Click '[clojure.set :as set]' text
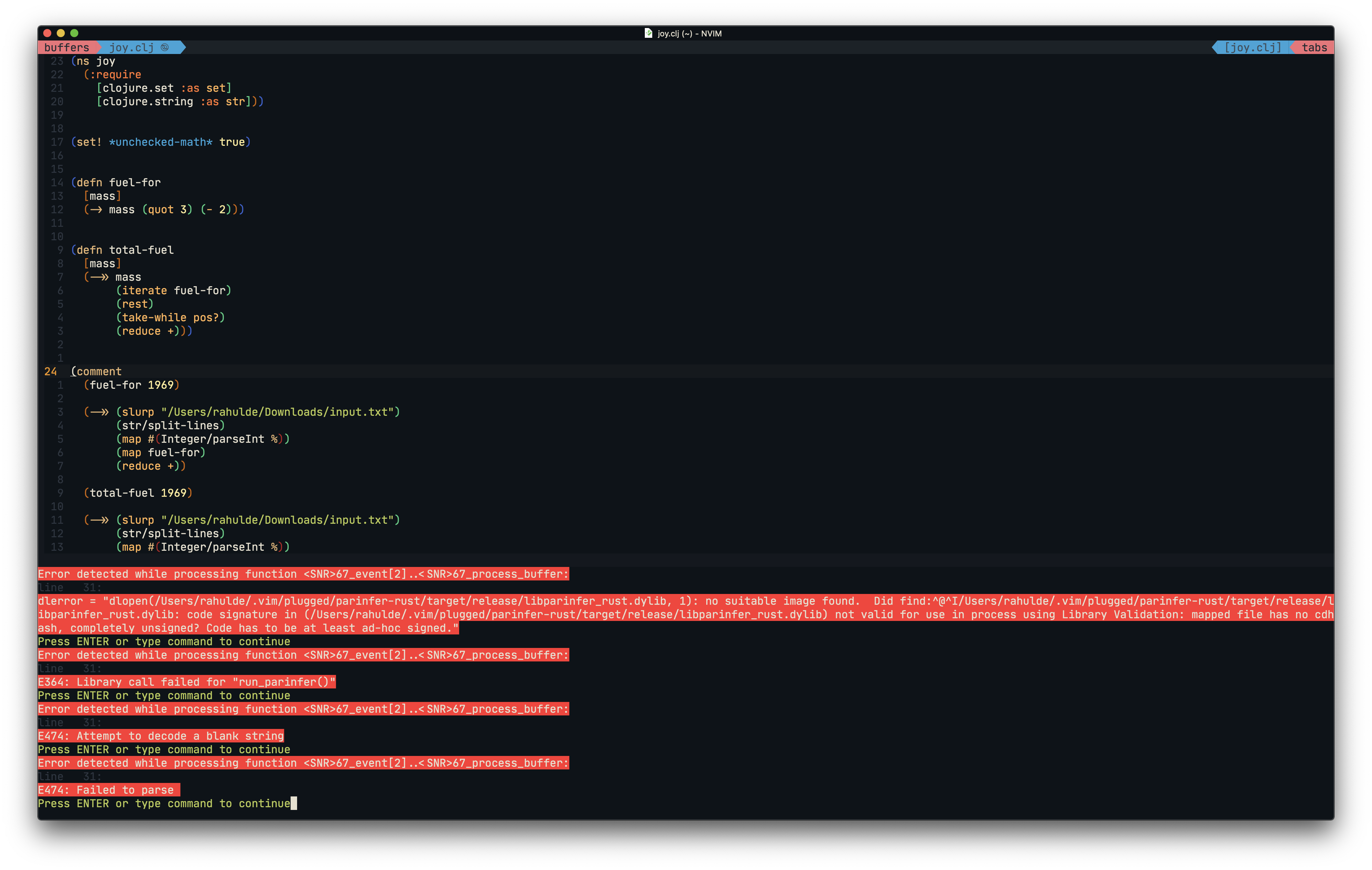1372x870 pixels. point(164,88)
